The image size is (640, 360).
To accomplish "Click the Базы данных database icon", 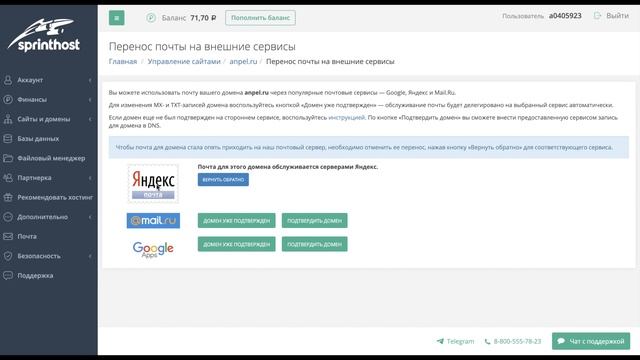I will click(8, 139).
